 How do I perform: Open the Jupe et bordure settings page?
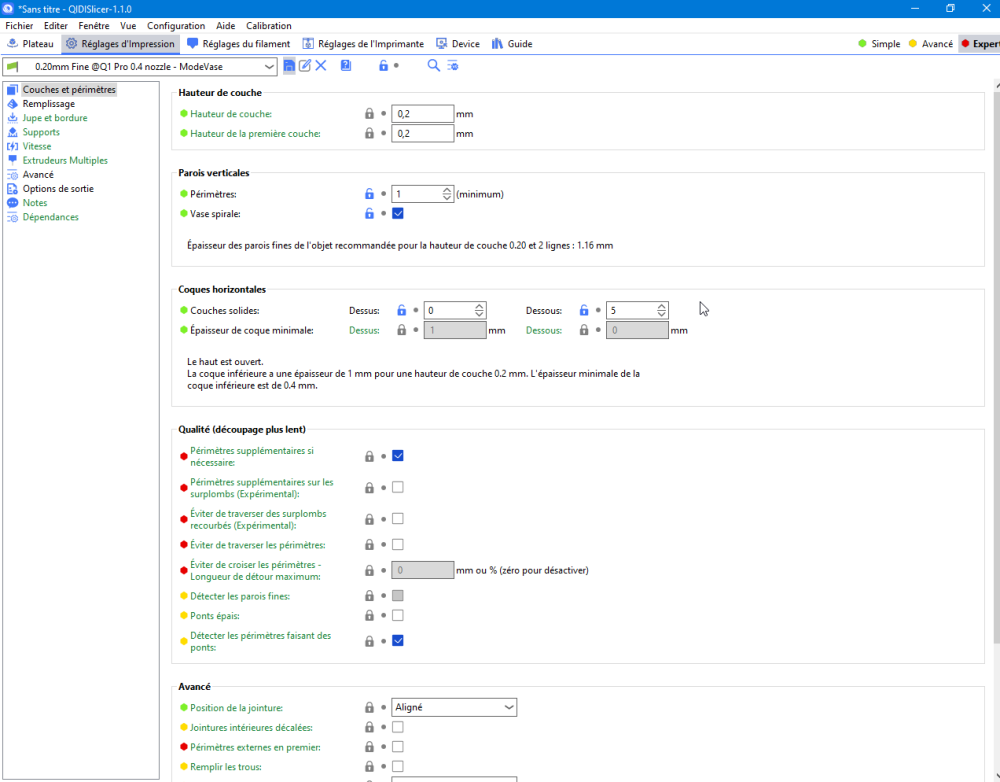point(55,117)
